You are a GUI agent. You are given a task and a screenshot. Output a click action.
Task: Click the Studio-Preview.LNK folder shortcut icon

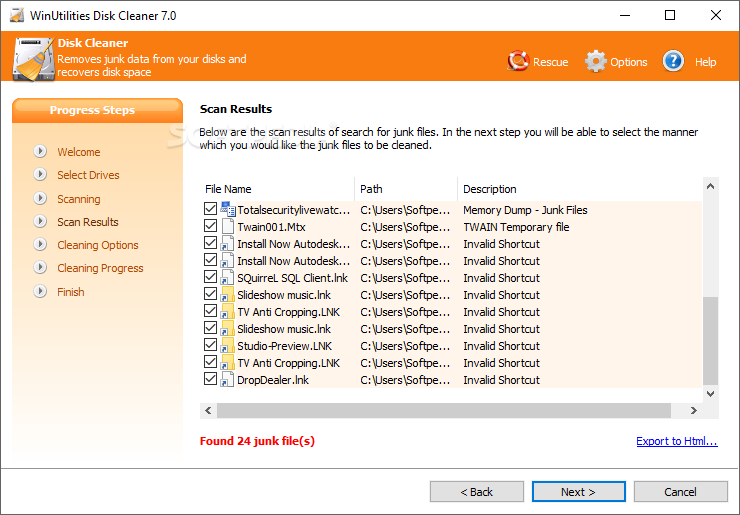point(227,346)
